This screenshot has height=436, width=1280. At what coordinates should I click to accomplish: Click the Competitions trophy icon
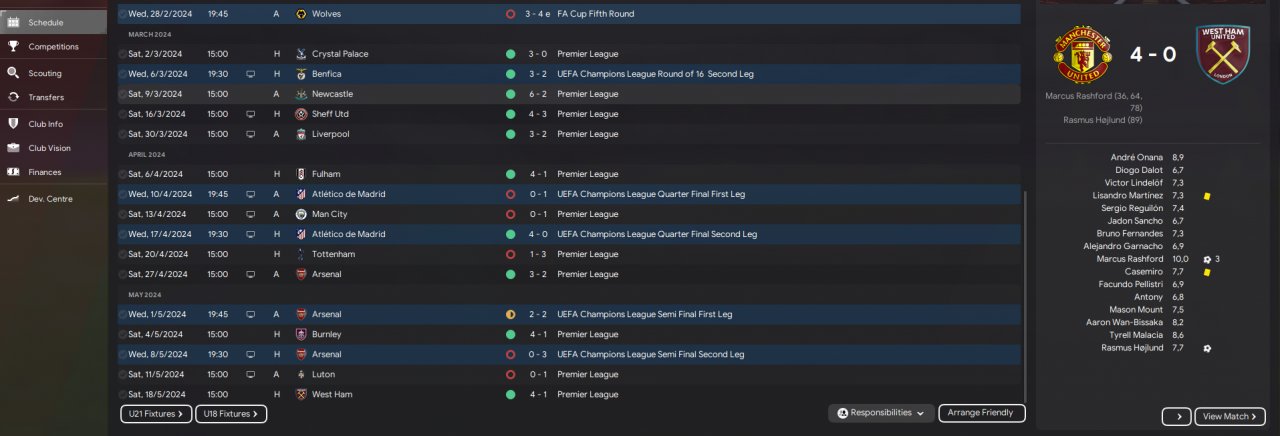tap(13, 46)
